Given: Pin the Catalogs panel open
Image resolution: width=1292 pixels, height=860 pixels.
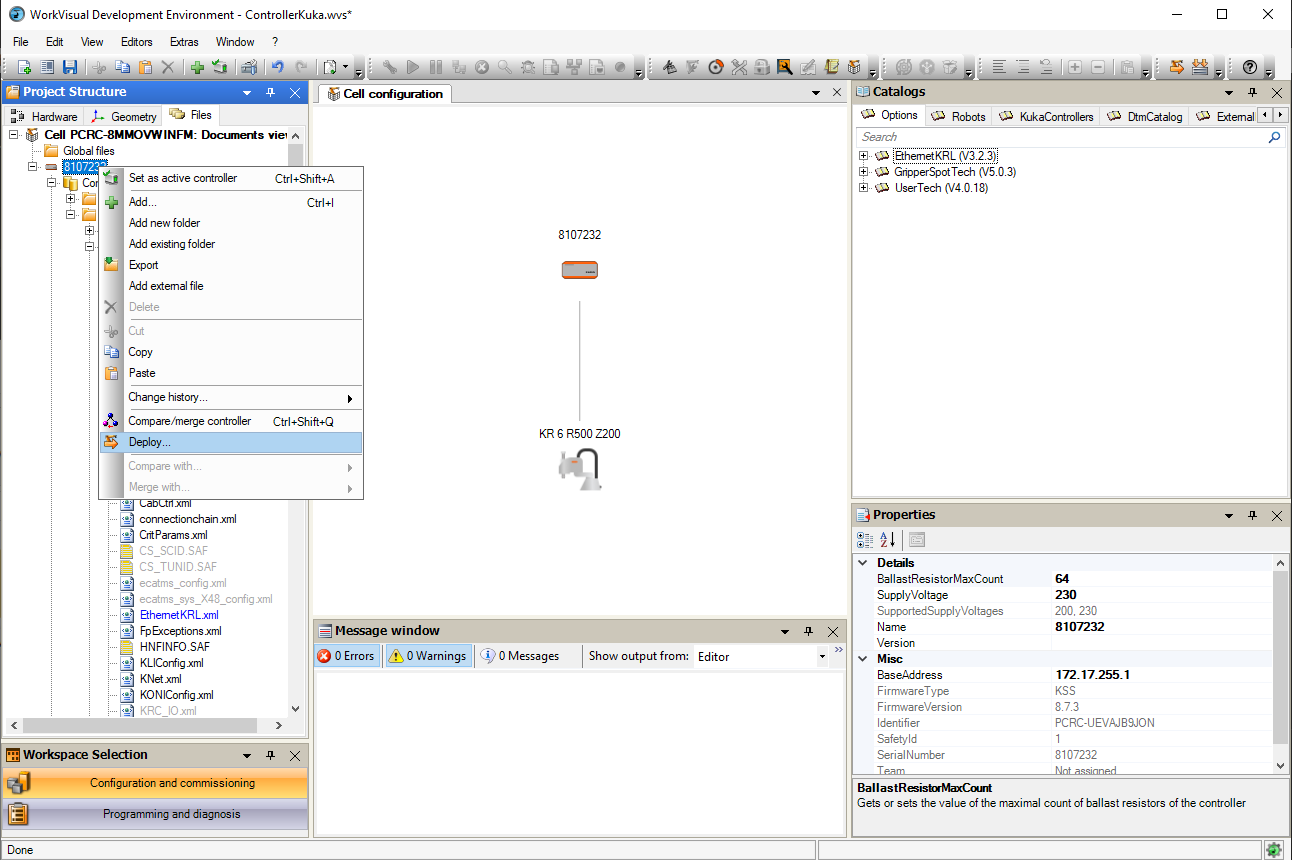Looking at the screenshot, I should (1252, 91).
